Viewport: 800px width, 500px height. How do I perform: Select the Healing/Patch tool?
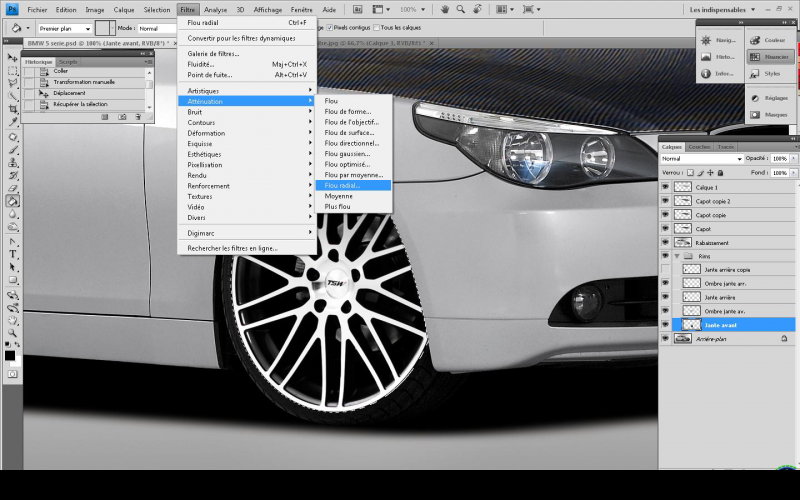click(x=13, y=137)
